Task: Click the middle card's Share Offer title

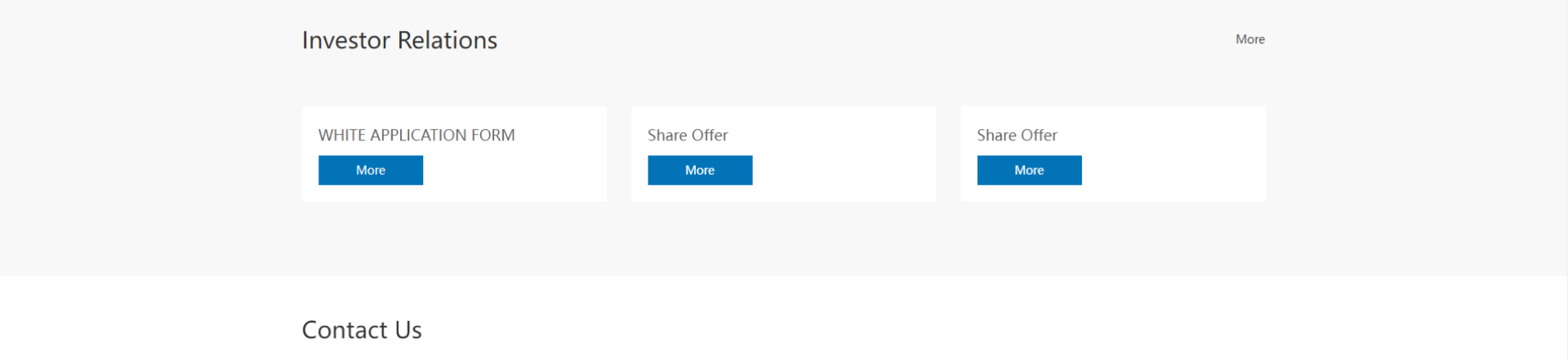Action: pyautogui.click(x=688, y=135)
